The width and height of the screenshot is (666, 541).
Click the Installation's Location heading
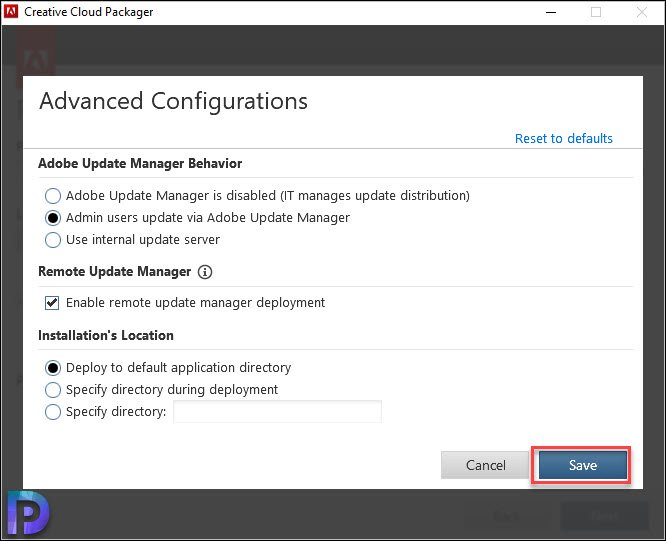pyautogui.click(x=106, y=335)
